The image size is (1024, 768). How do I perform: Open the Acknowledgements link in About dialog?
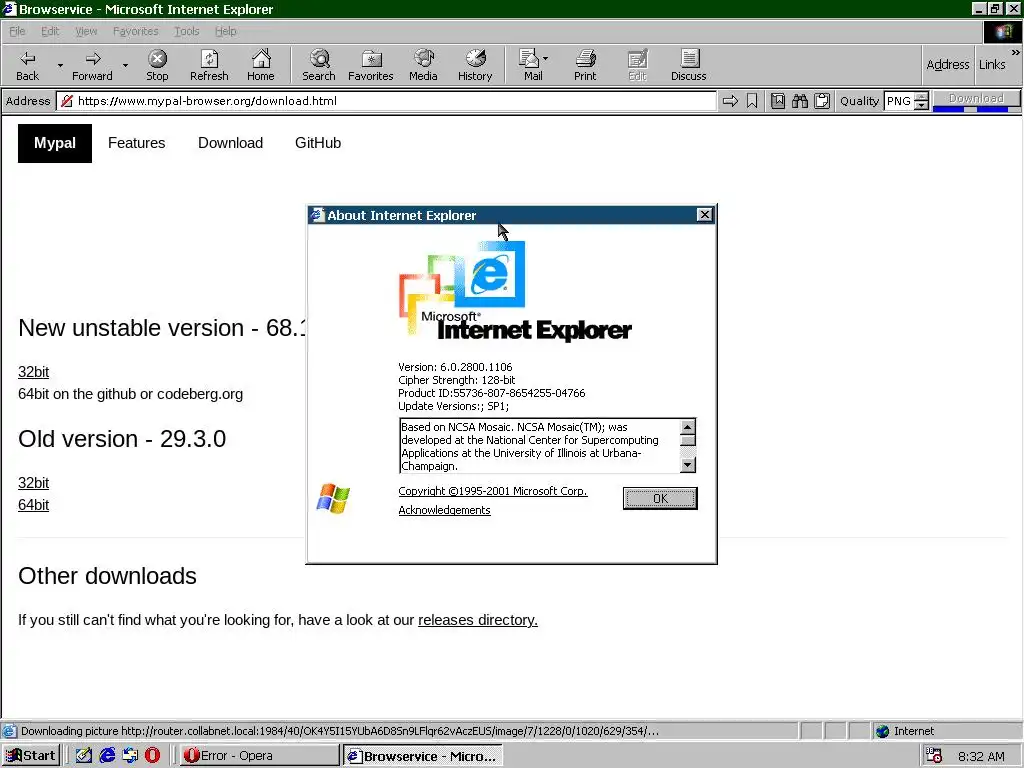coord(444,510)
